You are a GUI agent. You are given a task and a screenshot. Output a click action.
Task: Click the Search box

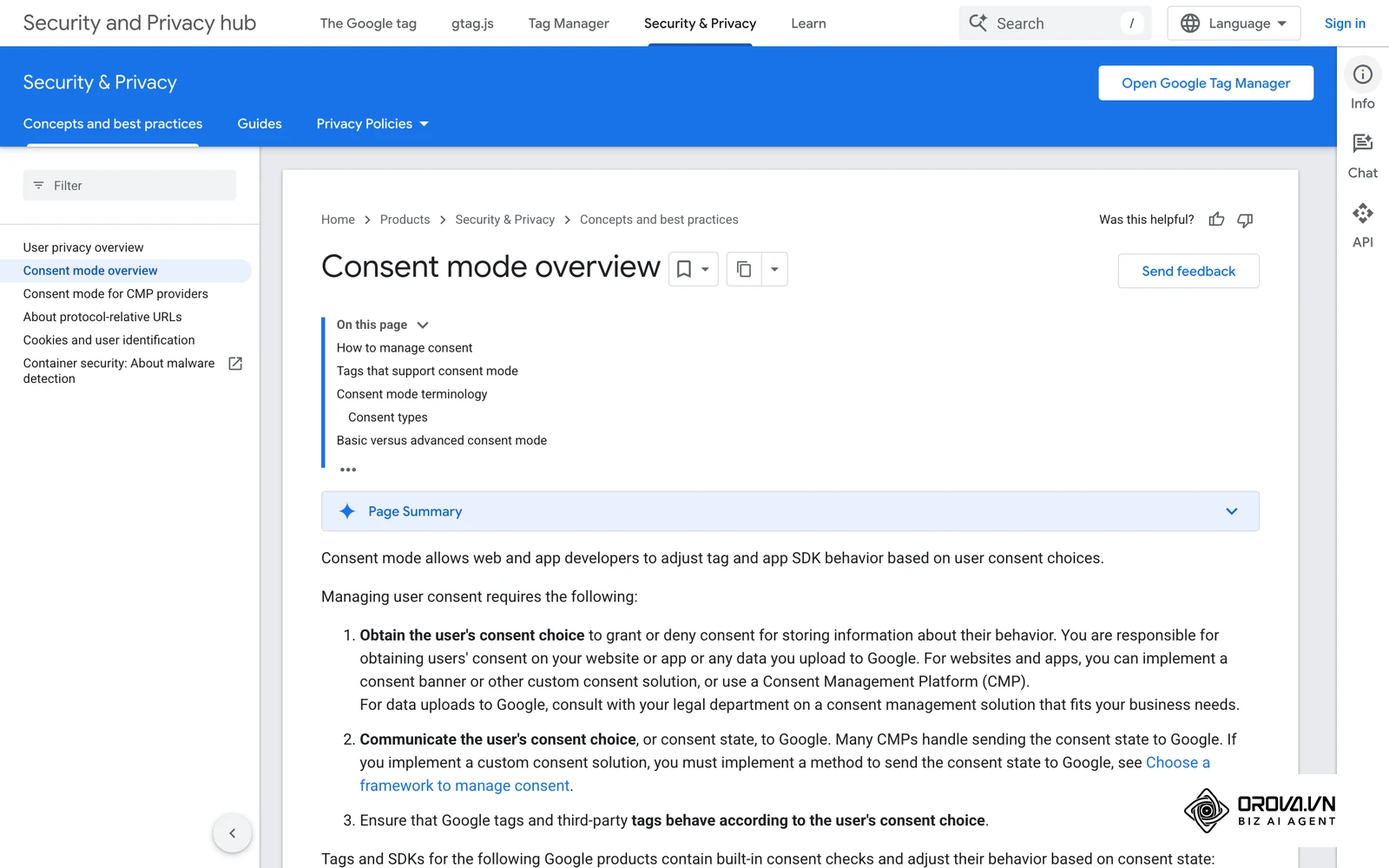click(1055, 23)
